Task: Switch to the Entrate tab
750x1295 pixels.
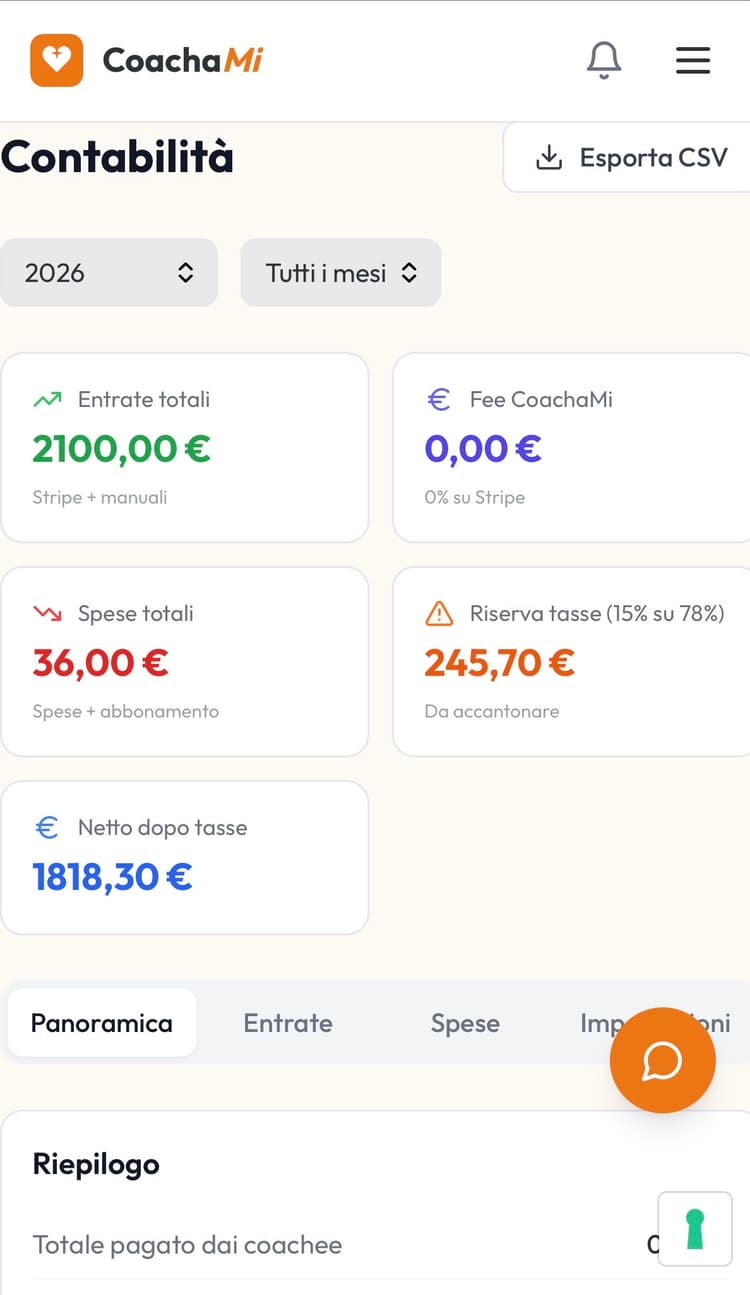Action: pos(287,1023)
